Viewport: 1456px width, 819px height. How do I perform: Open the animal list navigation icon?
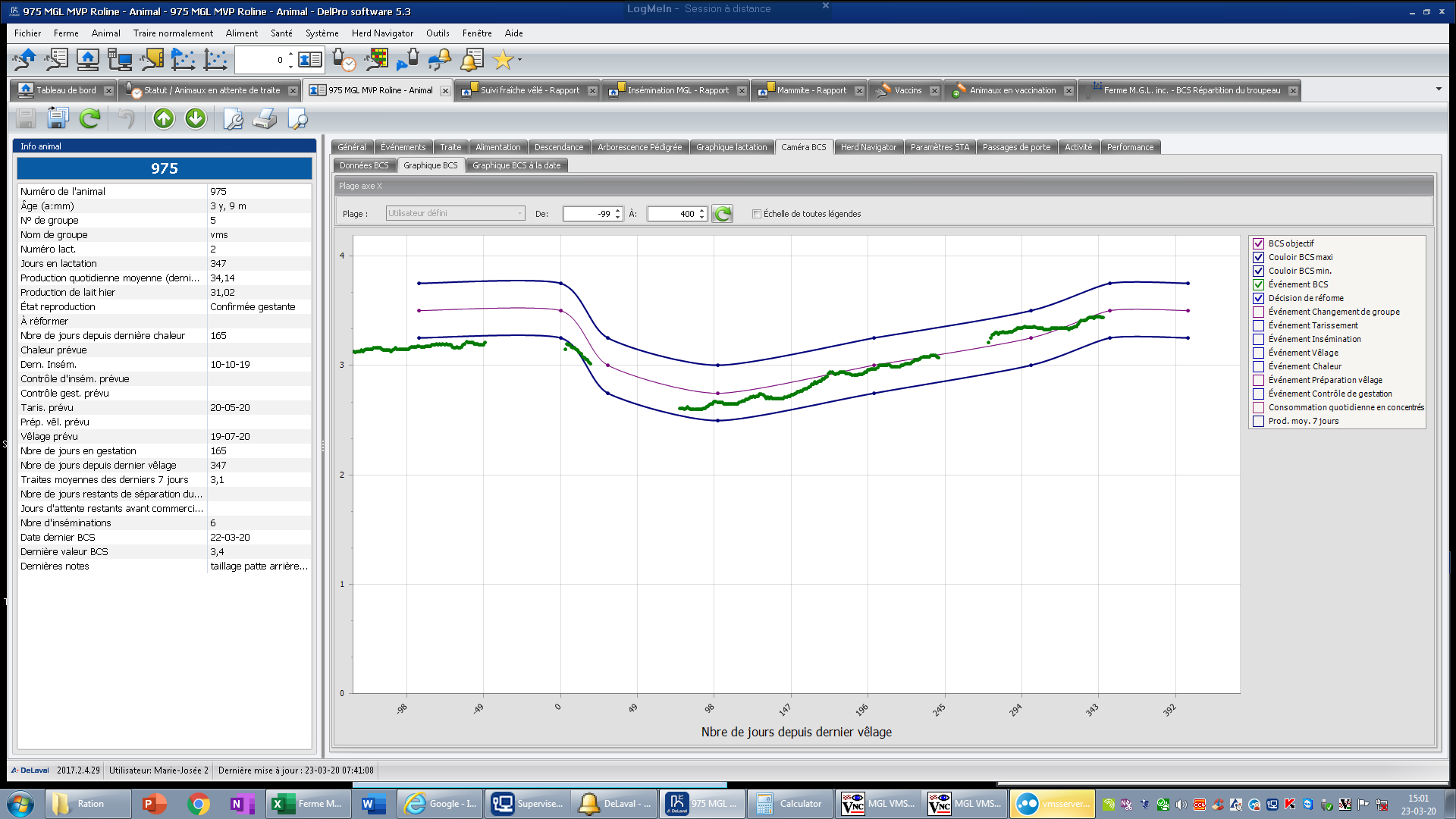tap(56, 59)
